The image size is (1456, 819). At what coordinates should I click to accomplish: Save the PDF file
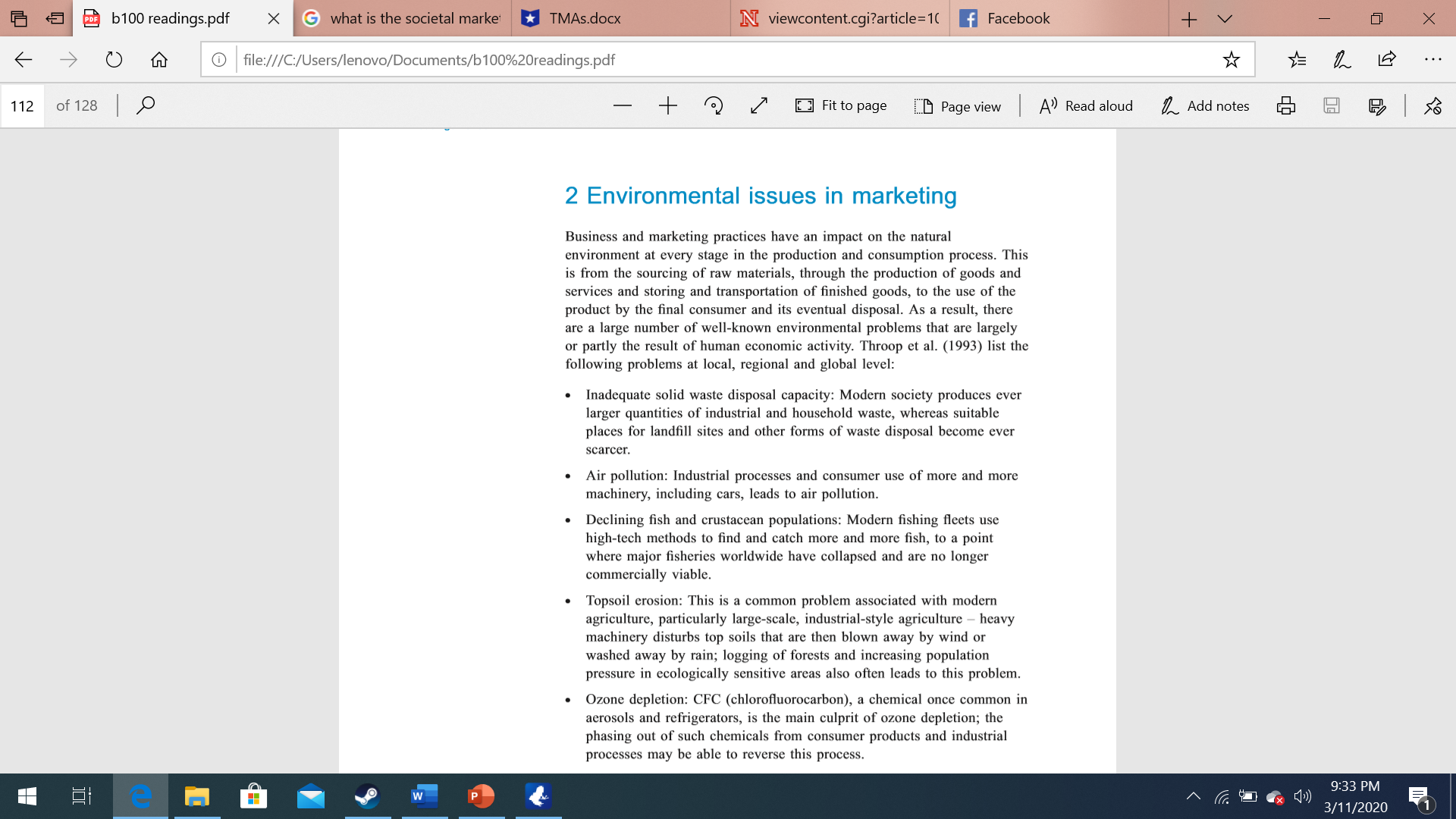(1332, 105)
